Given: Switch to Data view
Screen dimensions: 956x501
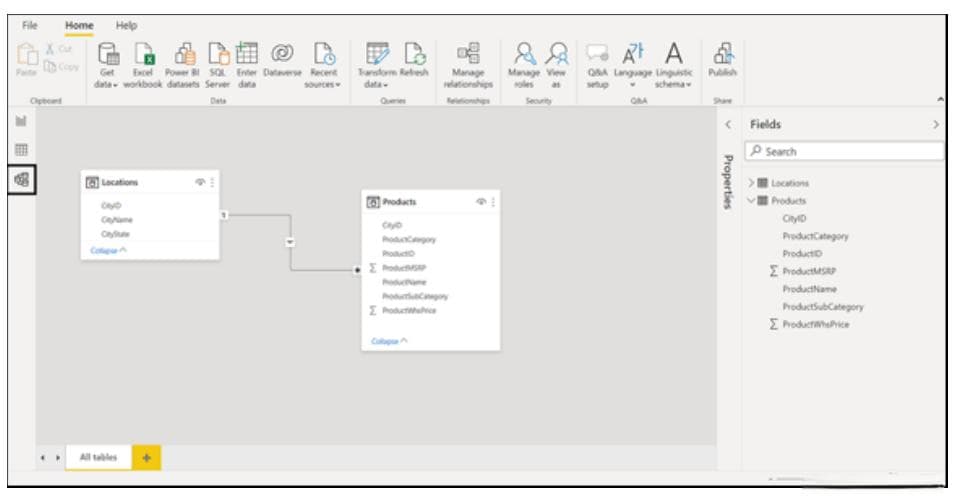Looking at the screenshot, I should (21, 149).
